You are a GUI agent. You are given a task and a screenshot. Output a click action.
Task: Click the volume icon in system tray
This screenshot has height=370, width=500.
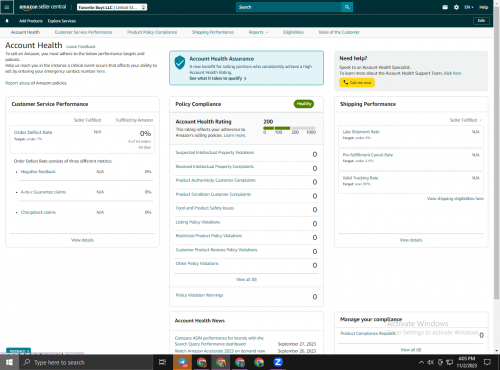tap(431, 362)
